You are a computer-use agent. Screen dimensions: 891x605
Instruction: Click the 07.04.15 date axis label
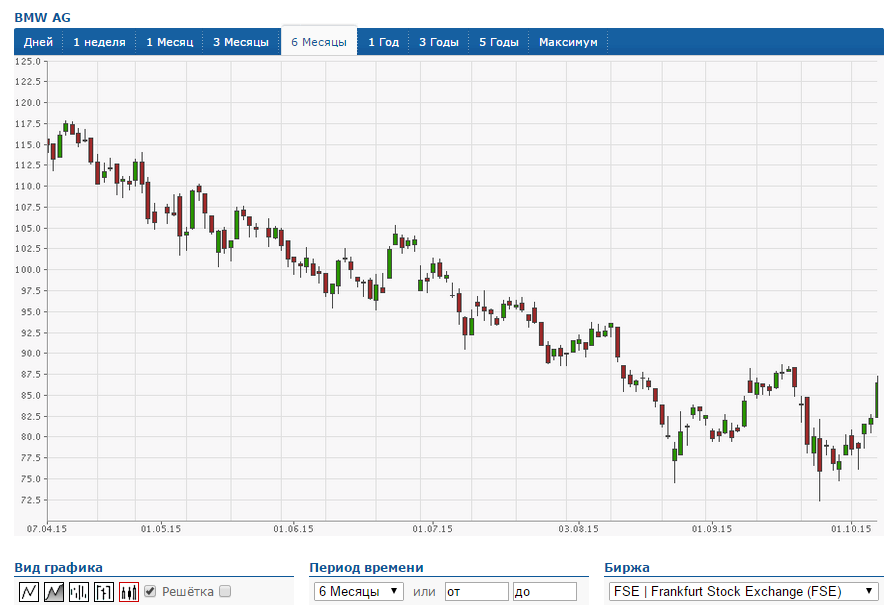coord(47,529)
